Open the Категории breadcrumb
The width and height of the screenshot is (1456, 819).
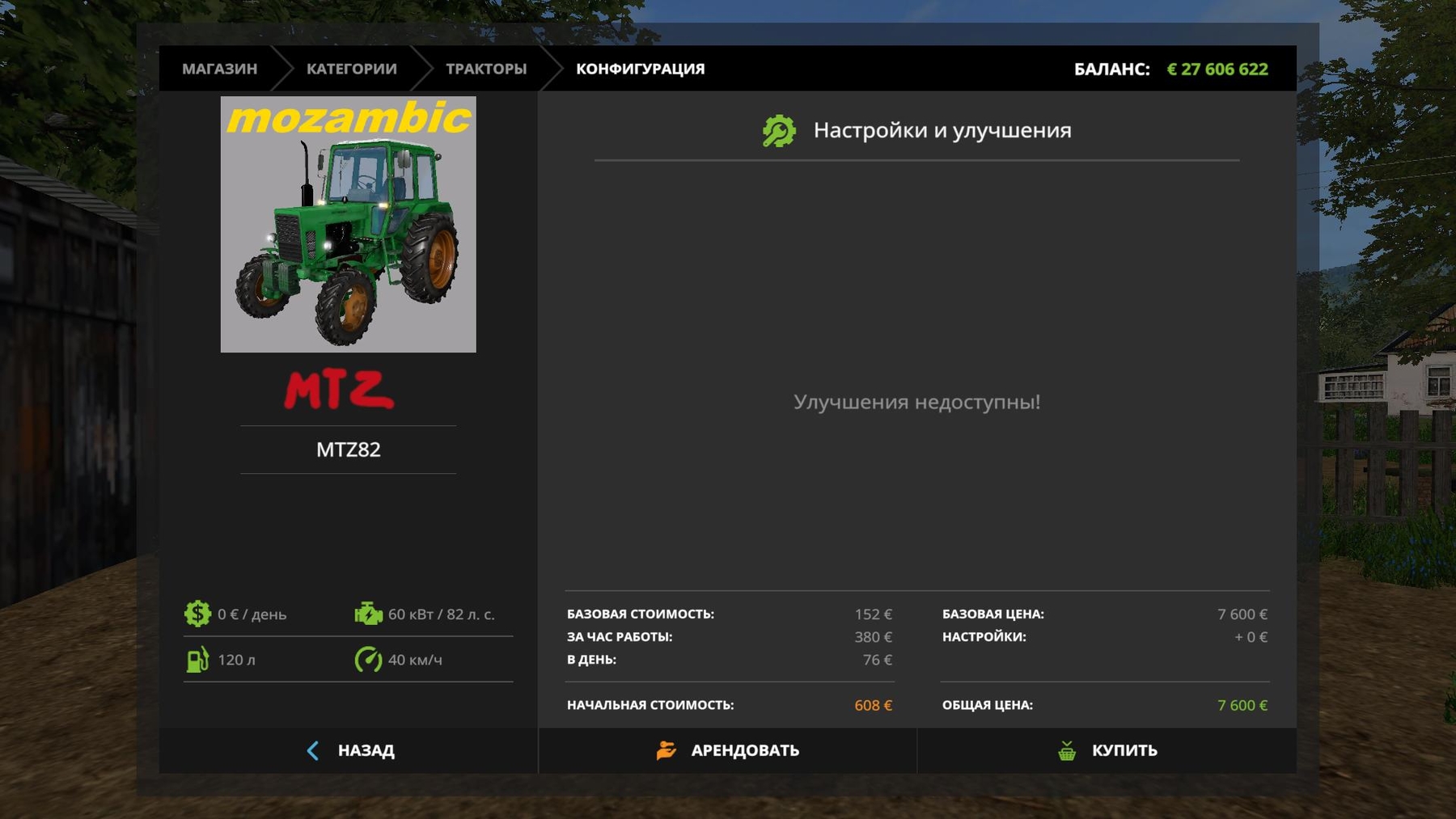pyautogui.click(x=351, y=69)
